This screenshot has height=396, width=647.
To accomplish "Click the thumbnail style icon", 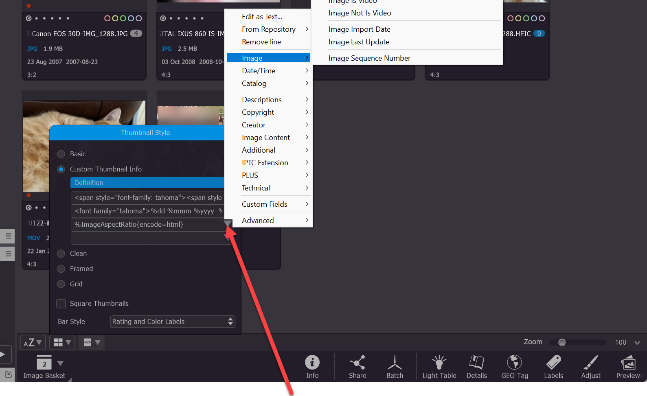I will coord(87,342).
